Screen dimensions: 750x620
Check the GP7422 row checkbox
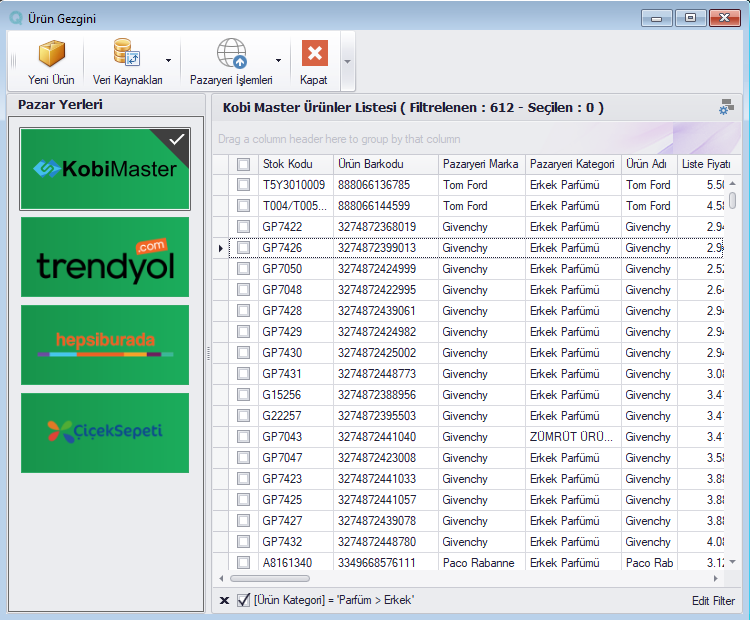pos(243,227)
